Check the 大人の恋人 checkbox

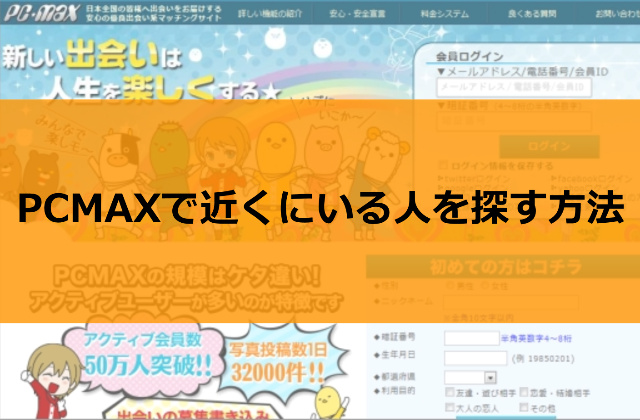coord(449,407)
